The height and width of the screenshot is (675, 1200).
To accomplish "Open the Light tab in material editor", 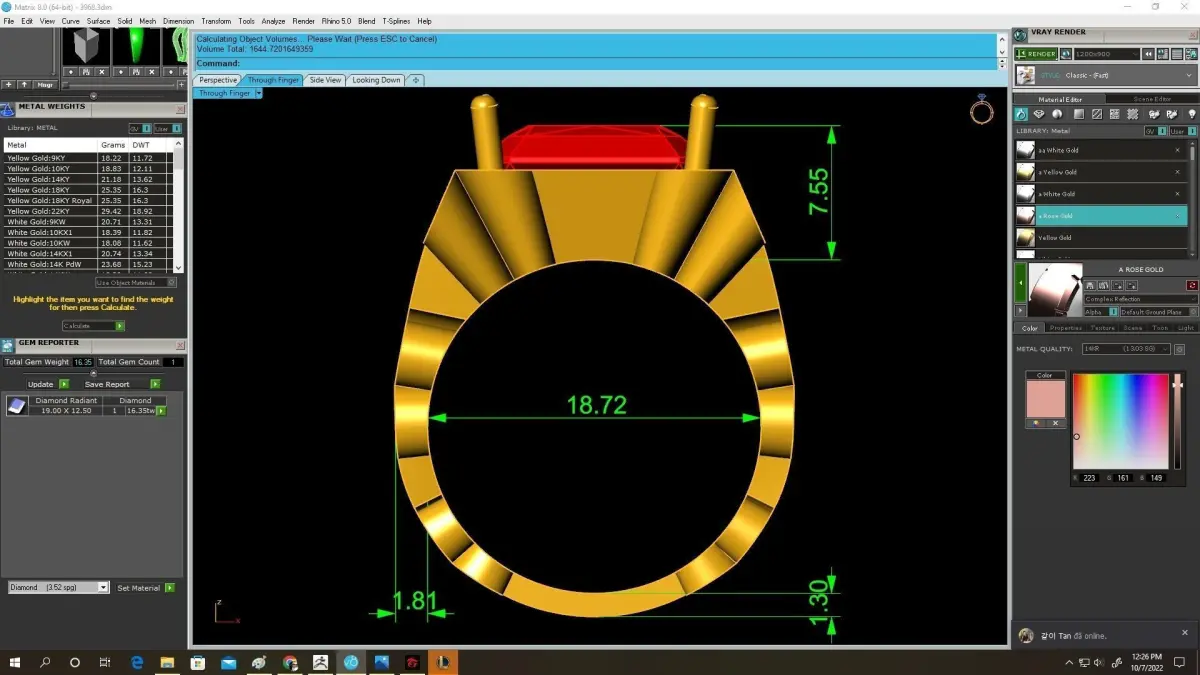I will pos(1186,328).
